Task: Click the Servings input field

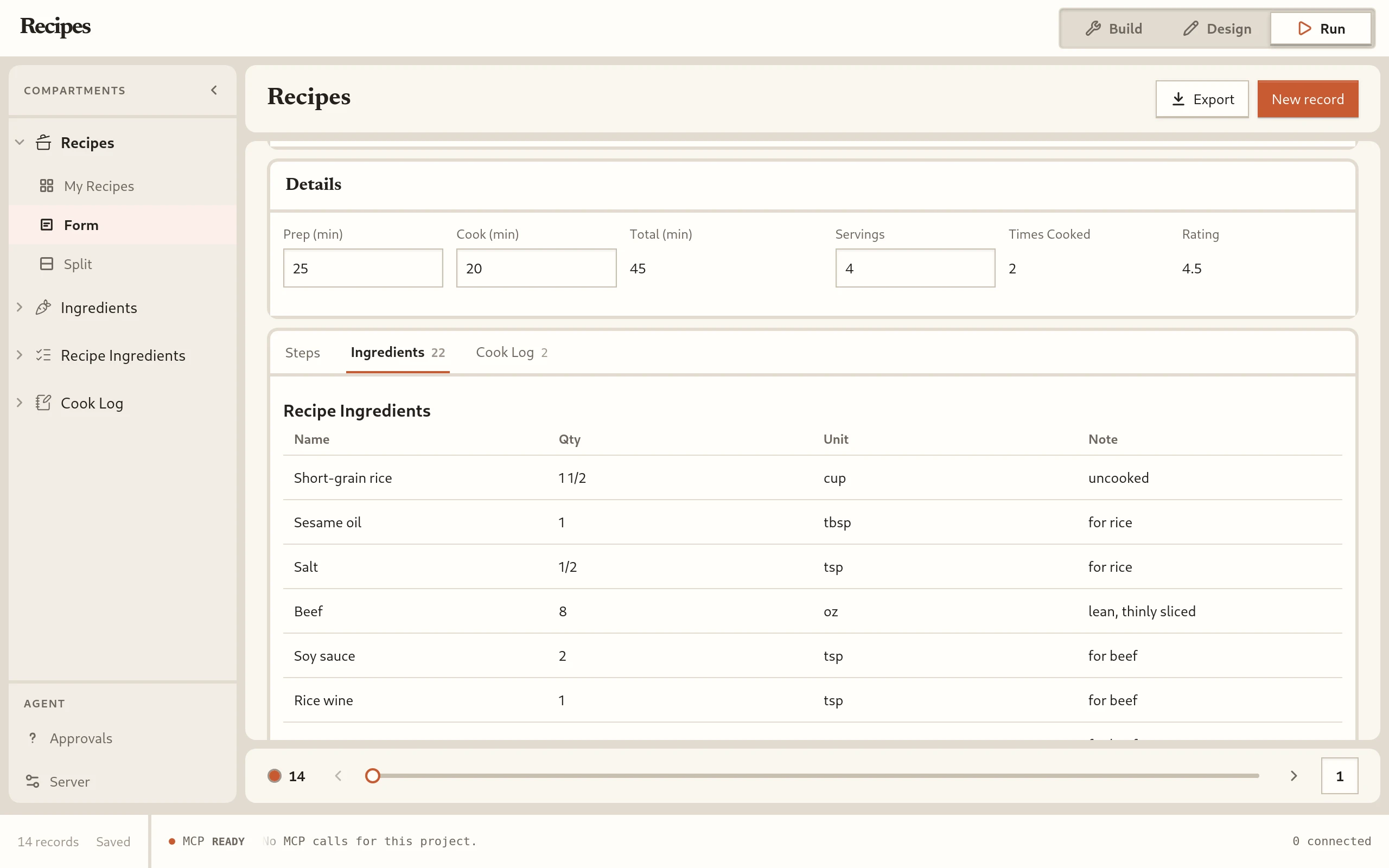Action: click(x=915, y=268)
